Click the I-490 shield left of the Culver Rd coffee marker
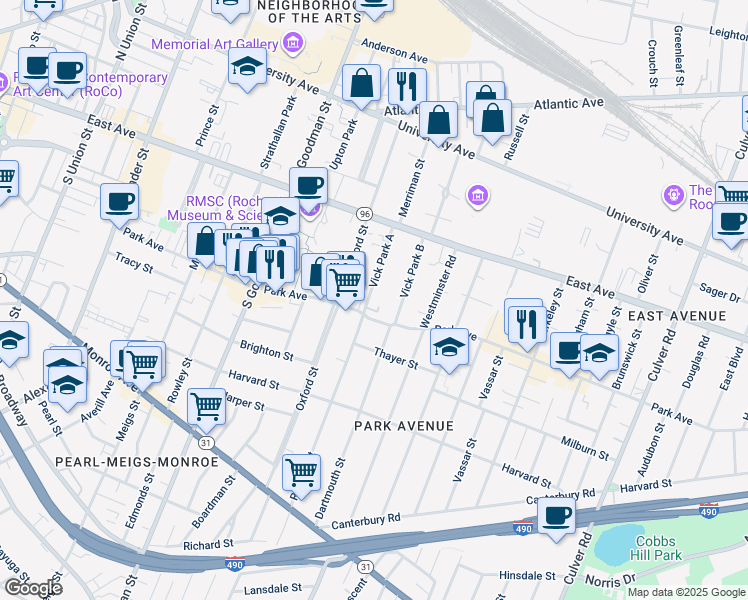Screen dimensions: 748x600 click(x=523, y=528)
